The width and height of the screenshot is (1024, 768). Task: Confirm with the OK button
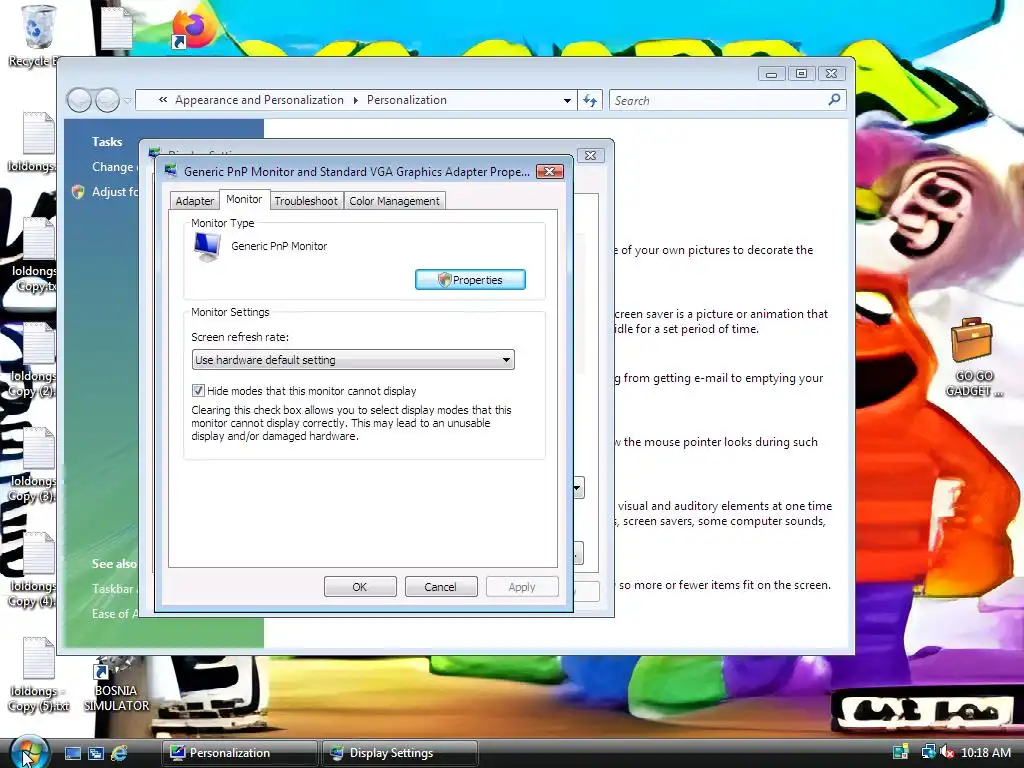click(x=360, y=586)
